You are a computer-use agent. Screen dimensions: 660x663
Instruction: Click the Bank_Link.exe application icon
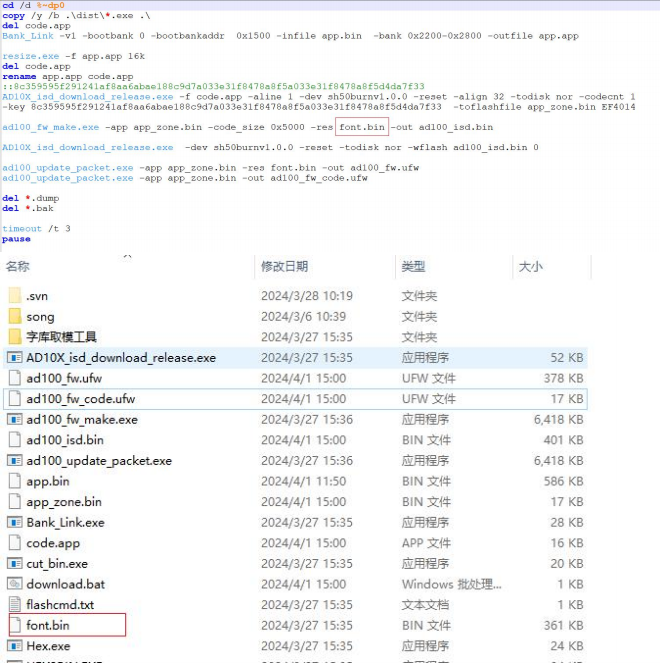[15, 522]
